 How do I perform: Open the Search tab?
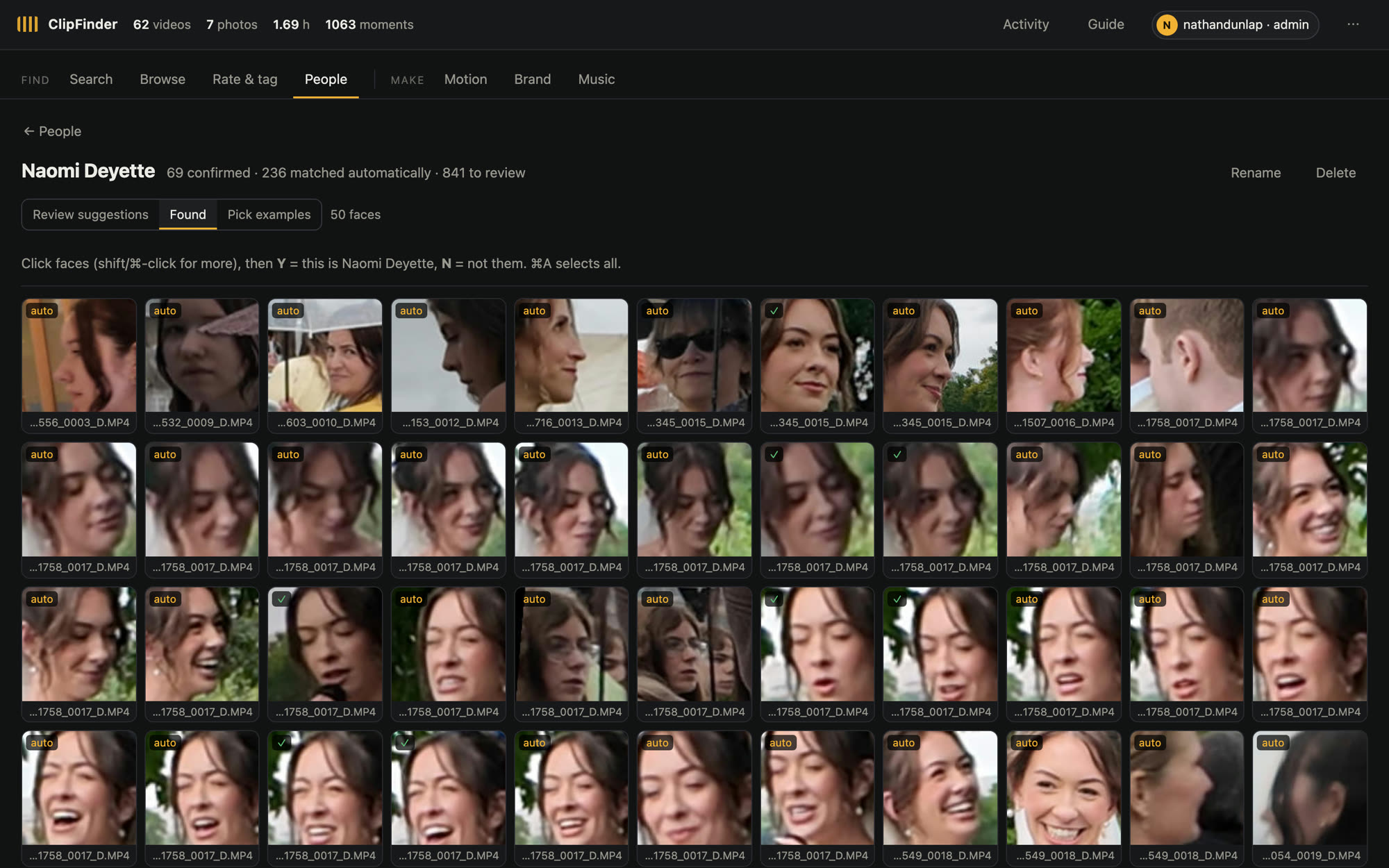pos(91,79)
